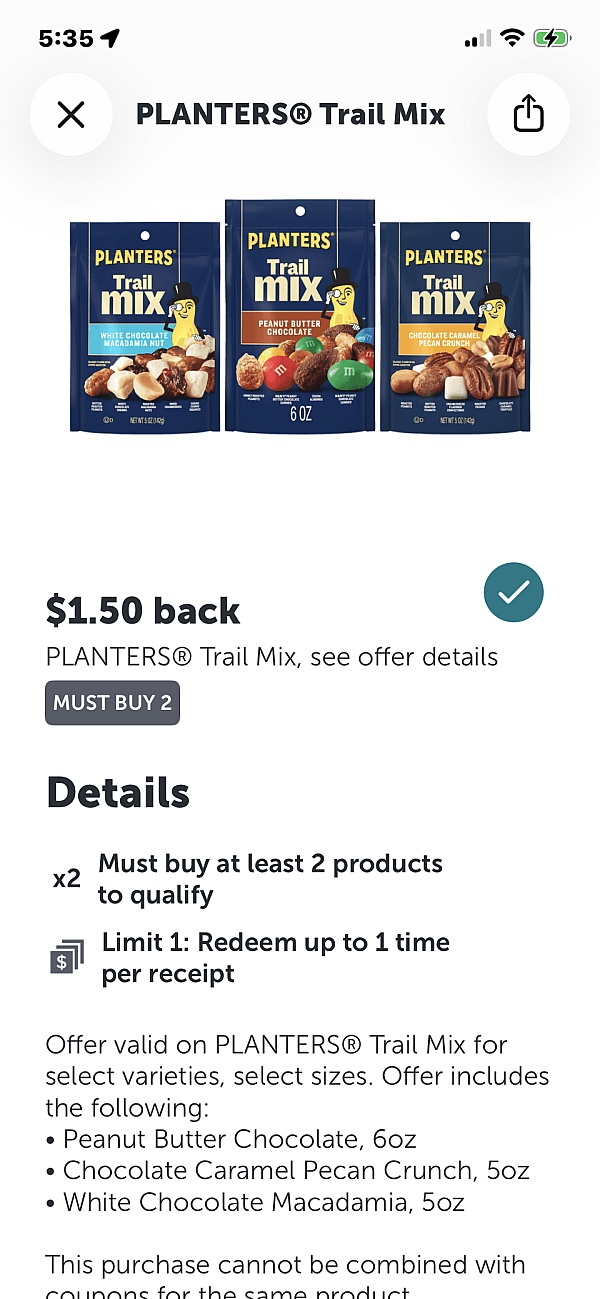The width and height of the screenshot is (600, 1299).
Task: Tap the 5:35 clock in status bar
Action: [x=66, y=39]
